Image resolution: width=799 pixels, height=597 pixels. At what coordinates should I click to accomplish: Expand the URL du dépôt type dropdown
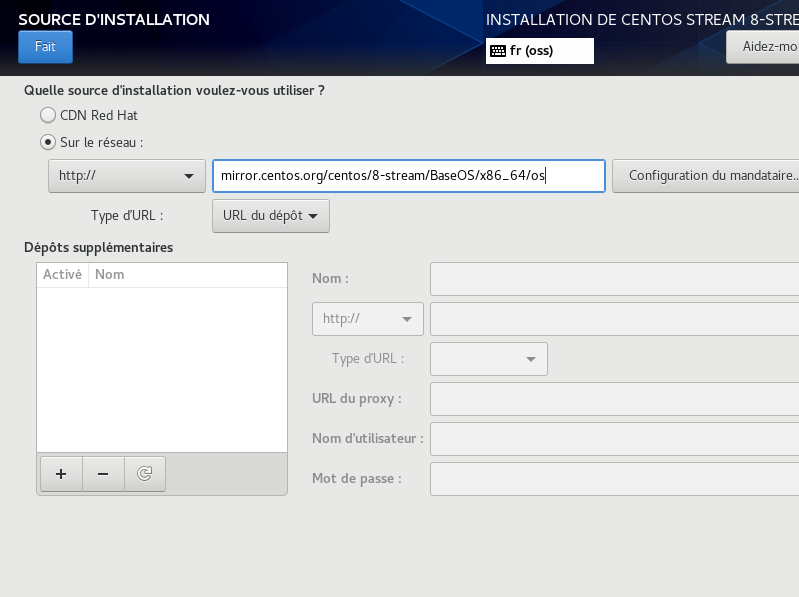(x=270, y=216)
